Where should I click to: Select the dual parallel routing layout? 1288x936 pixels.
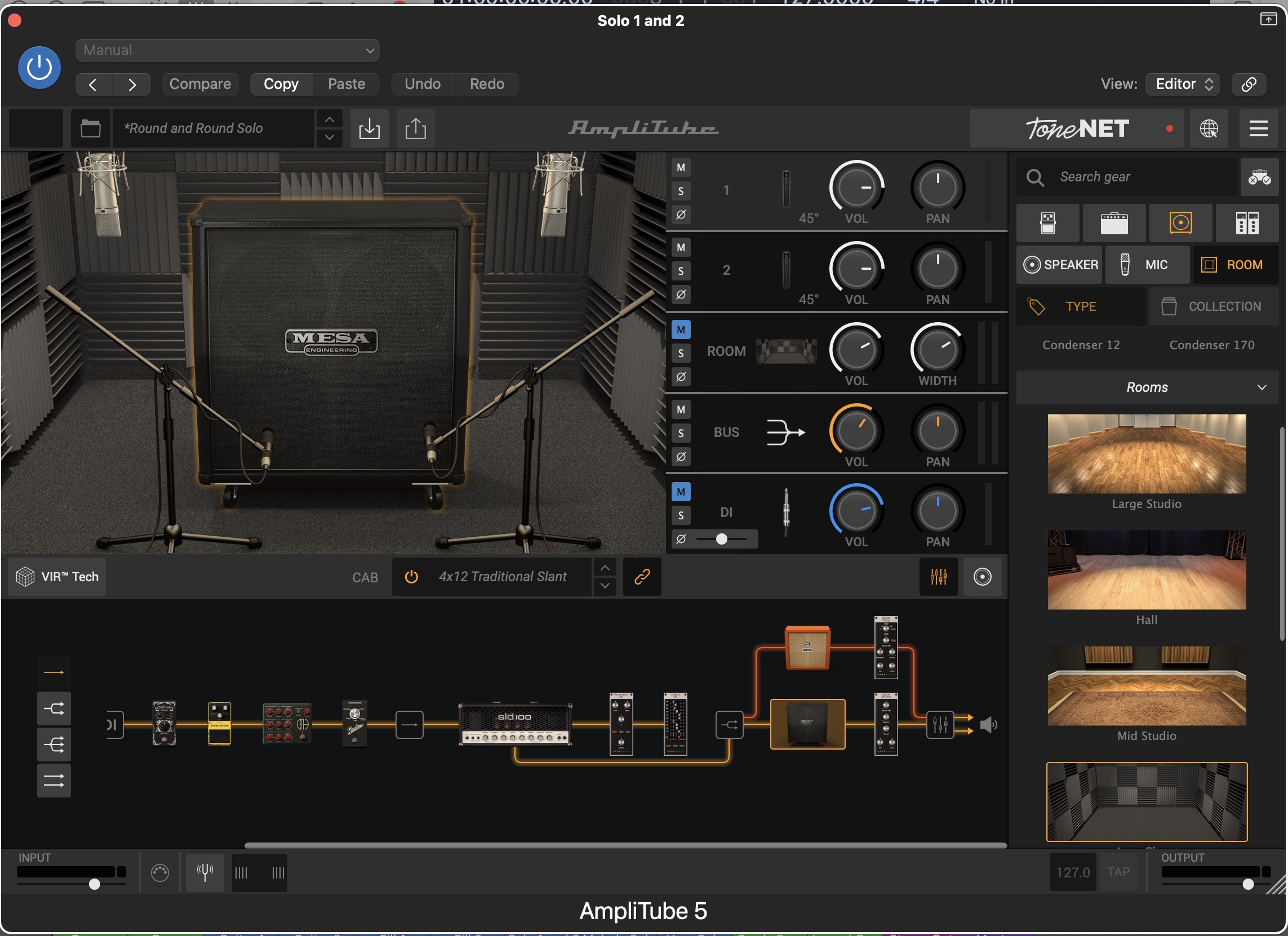tap(54, 781)
